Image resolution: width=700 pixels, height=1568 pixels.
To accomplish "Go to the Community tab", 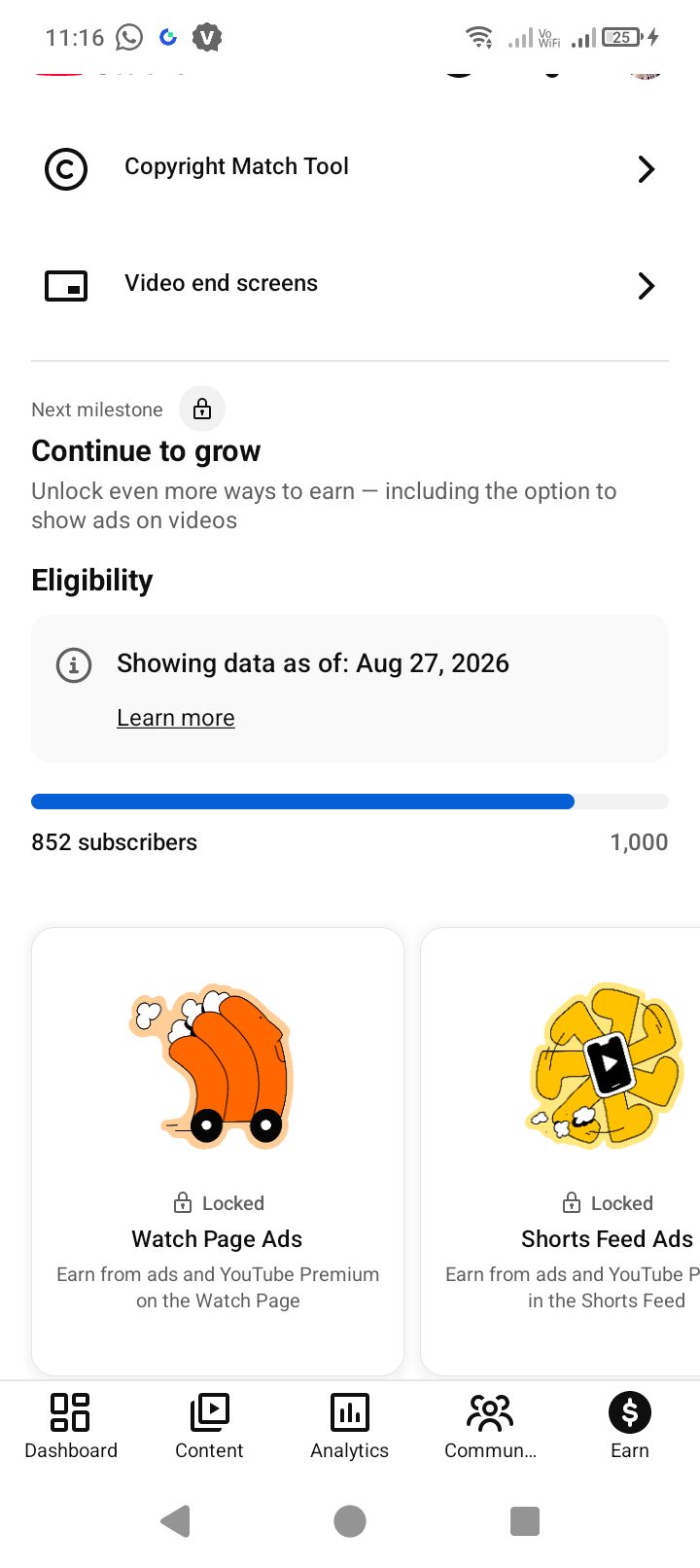I will (x=490, y=1425).
